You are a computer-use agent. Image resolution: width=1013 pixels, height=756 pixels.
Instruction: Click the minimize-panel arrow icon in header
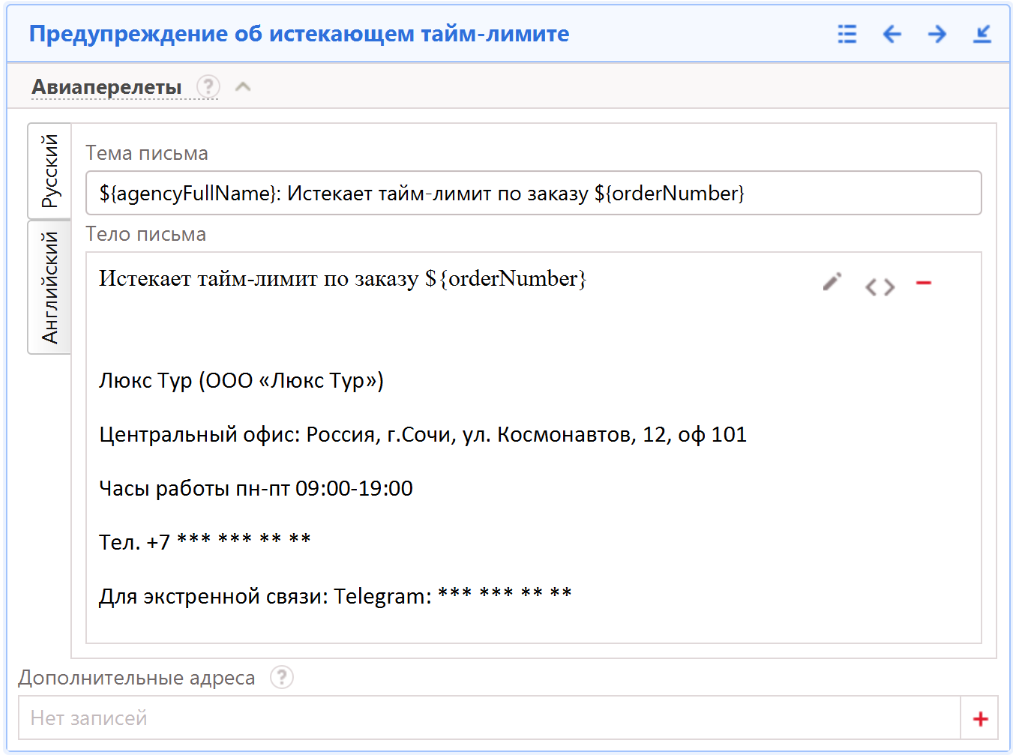(982, 34)
